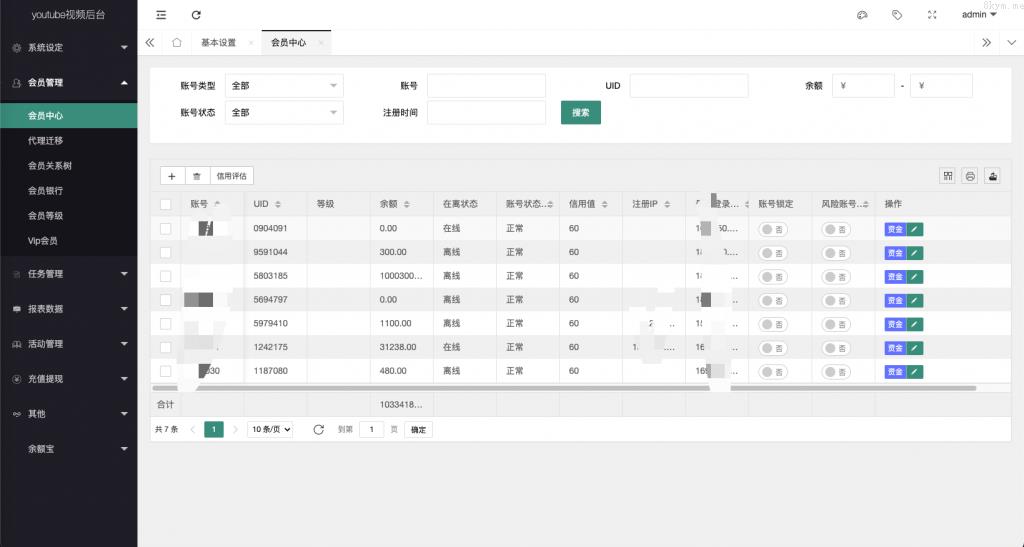The width and height of the screenshot is (1024, 547).
Task: Click the trash delete icon above the table
Action: coord(197,176)
